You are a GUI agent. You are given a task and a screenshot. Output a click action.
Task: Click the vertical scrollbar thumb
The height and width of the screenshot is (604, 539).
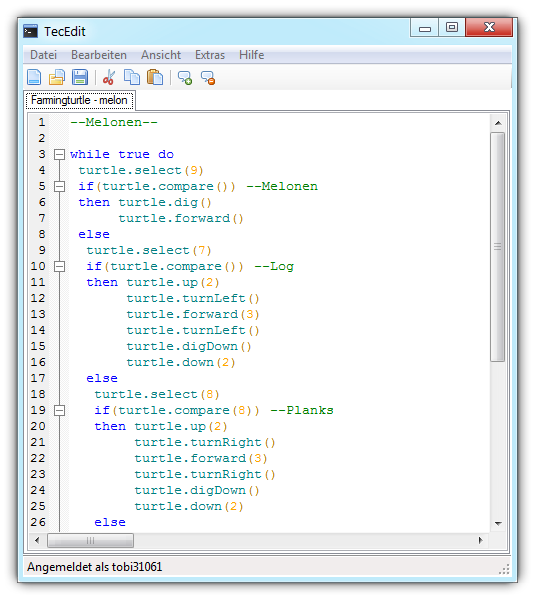(x=498, y=247)
